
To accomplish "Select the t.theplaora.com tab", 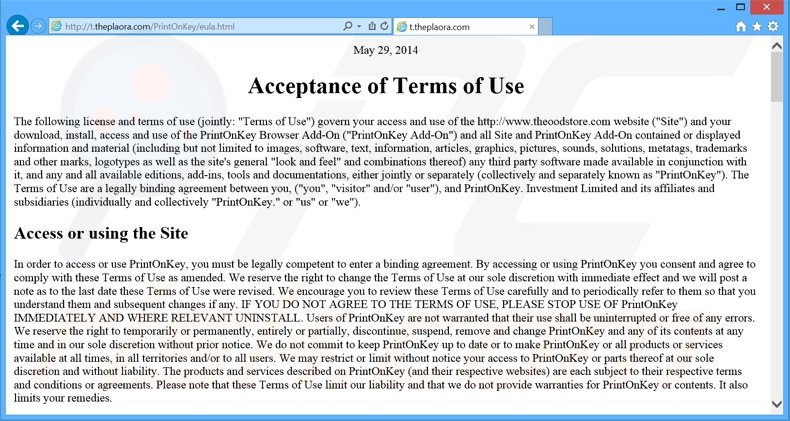I will 466,27.
